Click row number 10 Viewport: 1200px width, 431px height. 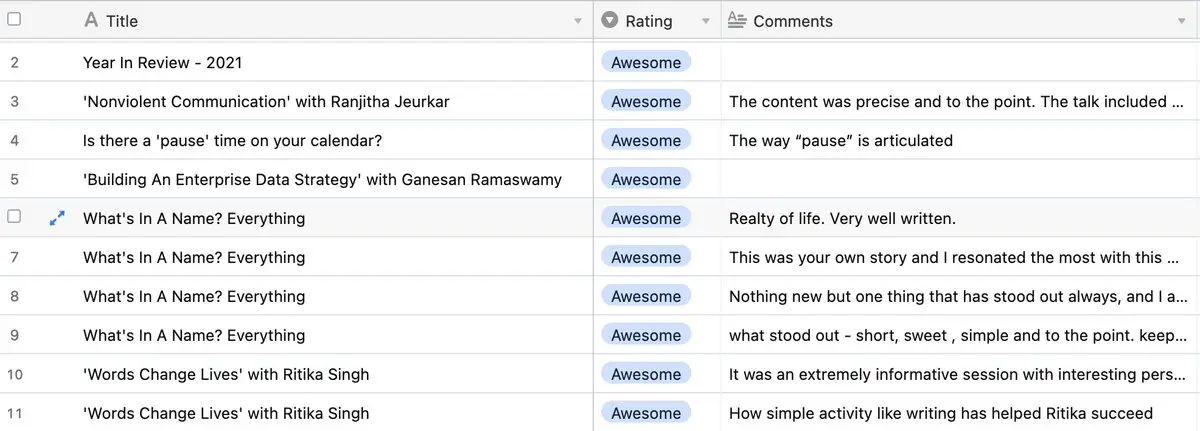pos(15,374)
